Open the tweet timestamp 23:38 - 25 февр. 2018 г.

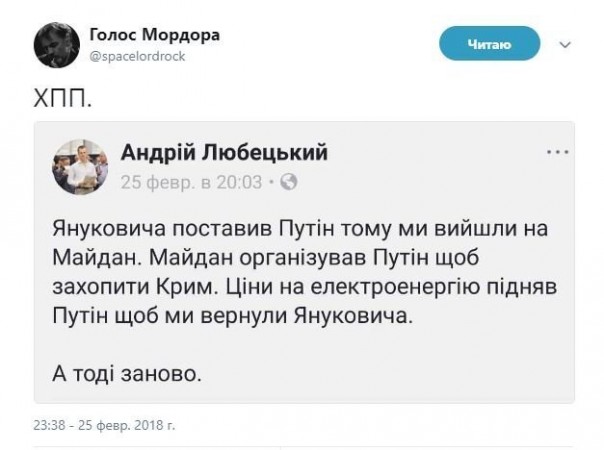click(x=104, y=427)
